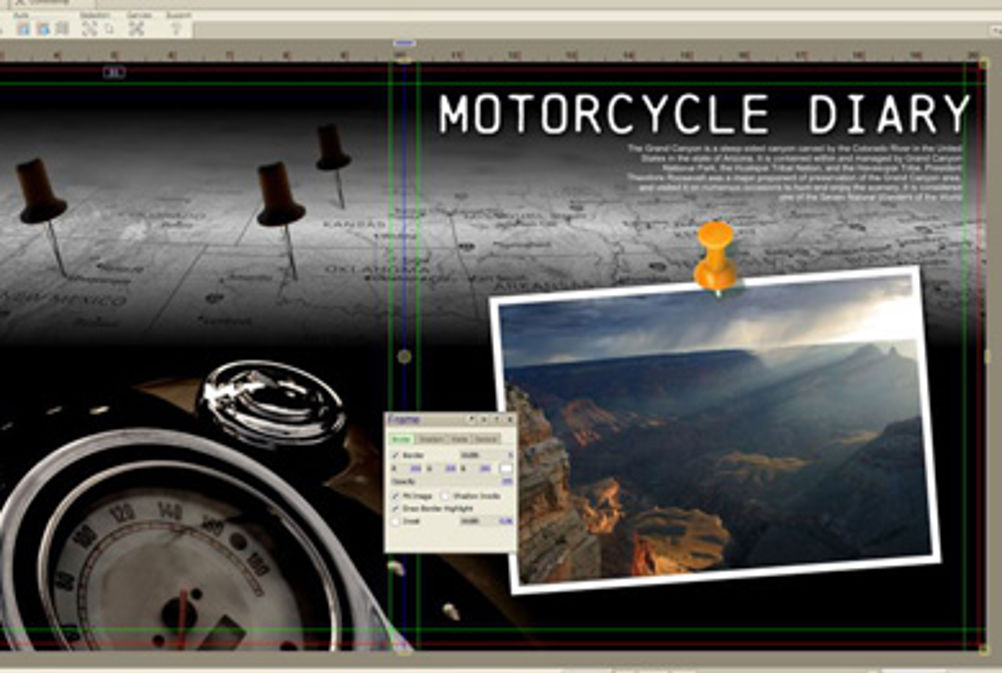Switch to the third tab in Frame panel
Image resolution: width=1002 pixels, height=673 pixels.
(x=459, y=439)
